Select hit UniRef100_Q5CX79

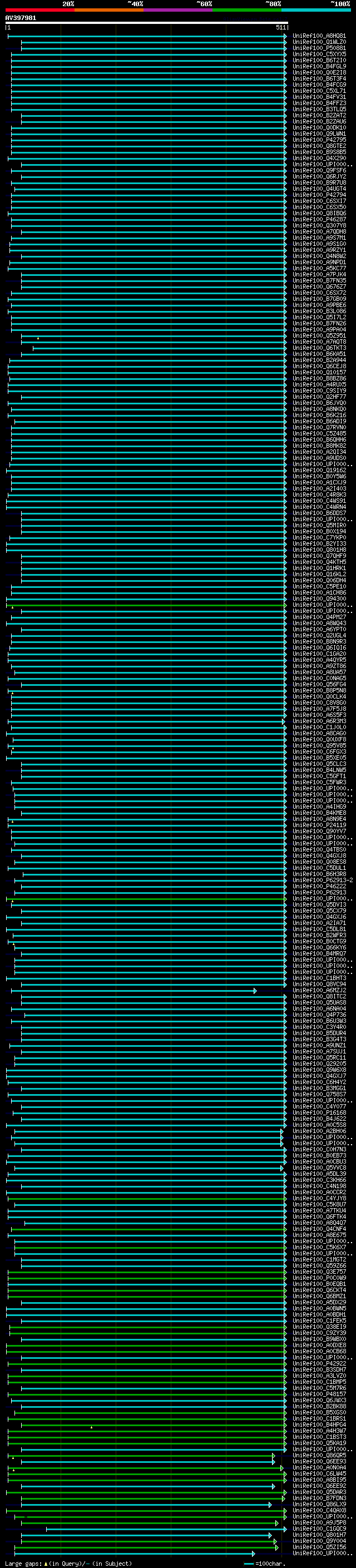(319, 911)
